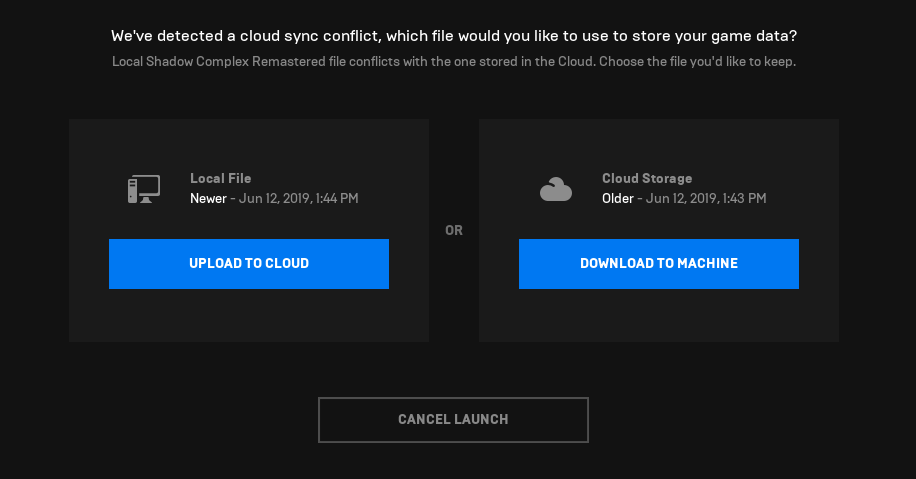Cancel the game launch
The image size is (916, 479).
click(453, 420)
